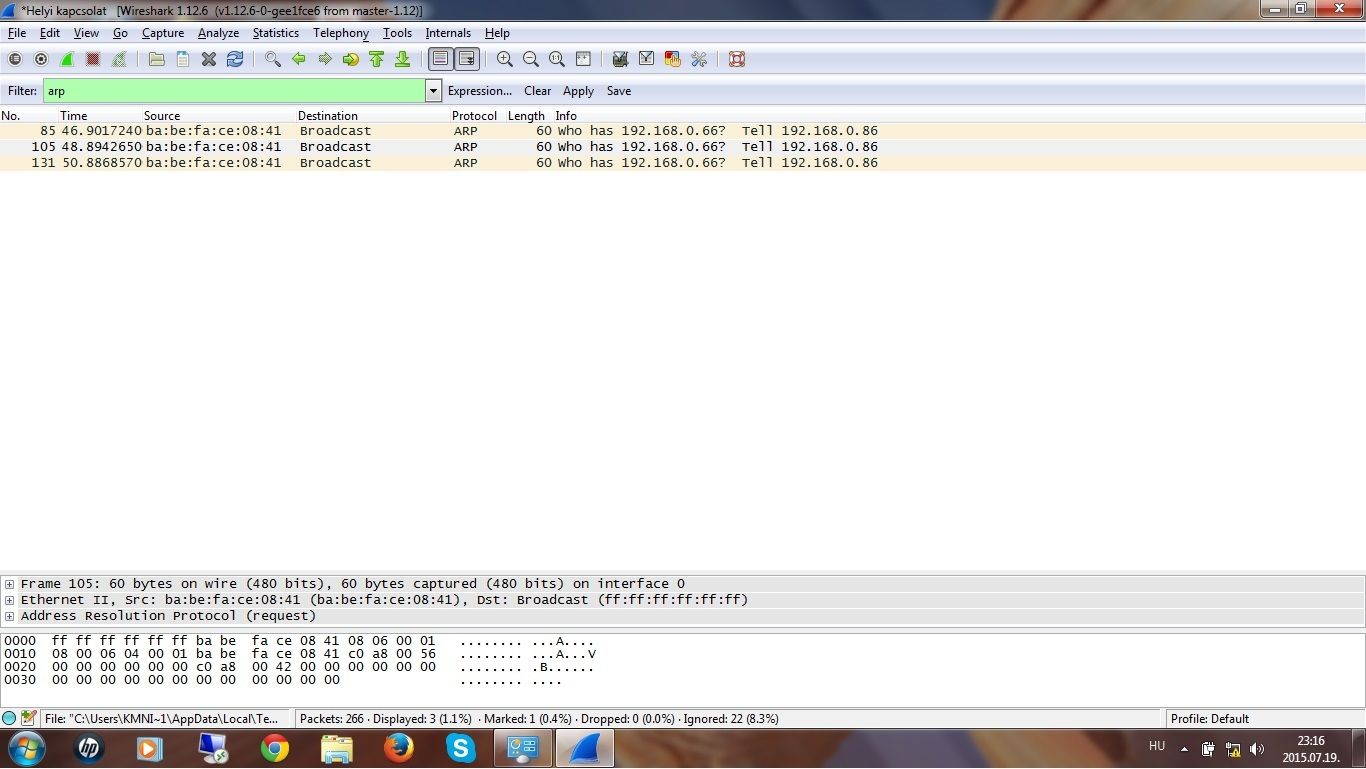Go forward in packet history
Image resolution: width=1366 pixels, height=769 pixels.
click(x=325, y=59)
